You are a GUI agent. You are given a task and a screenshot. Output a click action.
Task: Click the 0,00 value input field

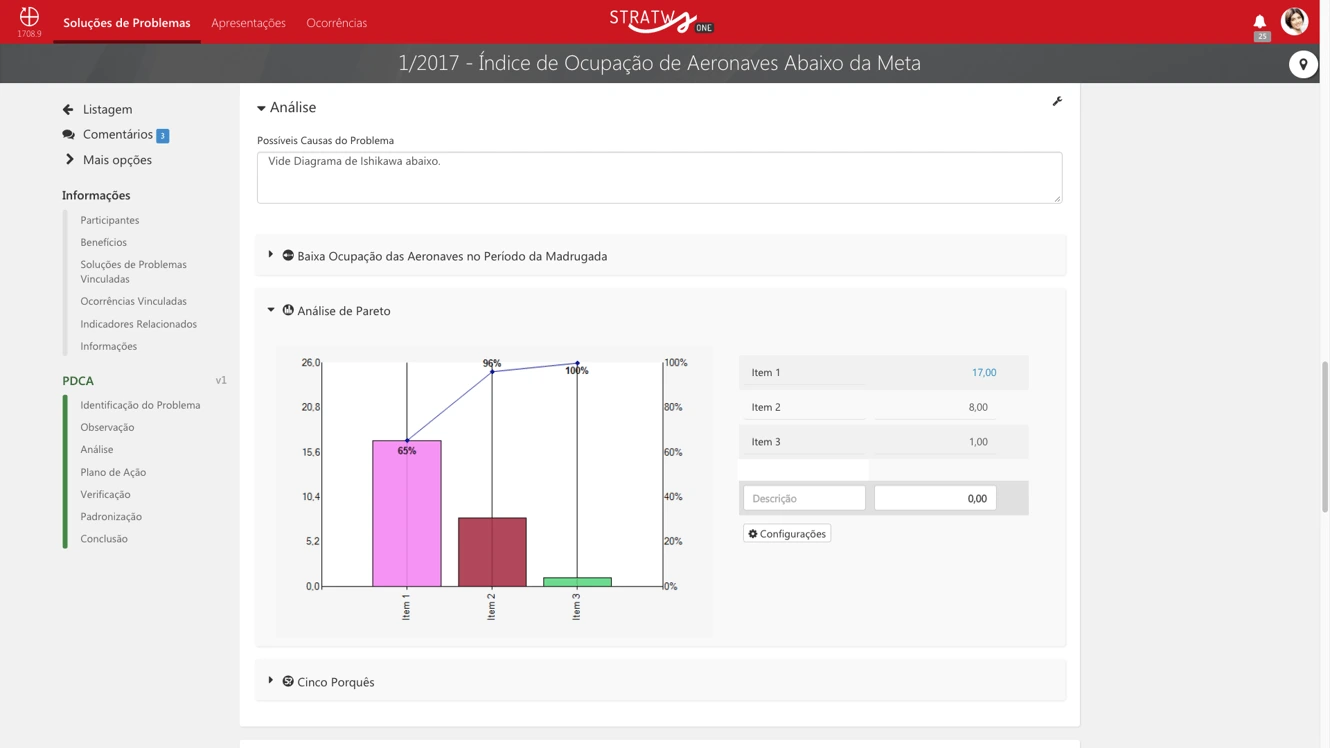click(x=935, y=498)
